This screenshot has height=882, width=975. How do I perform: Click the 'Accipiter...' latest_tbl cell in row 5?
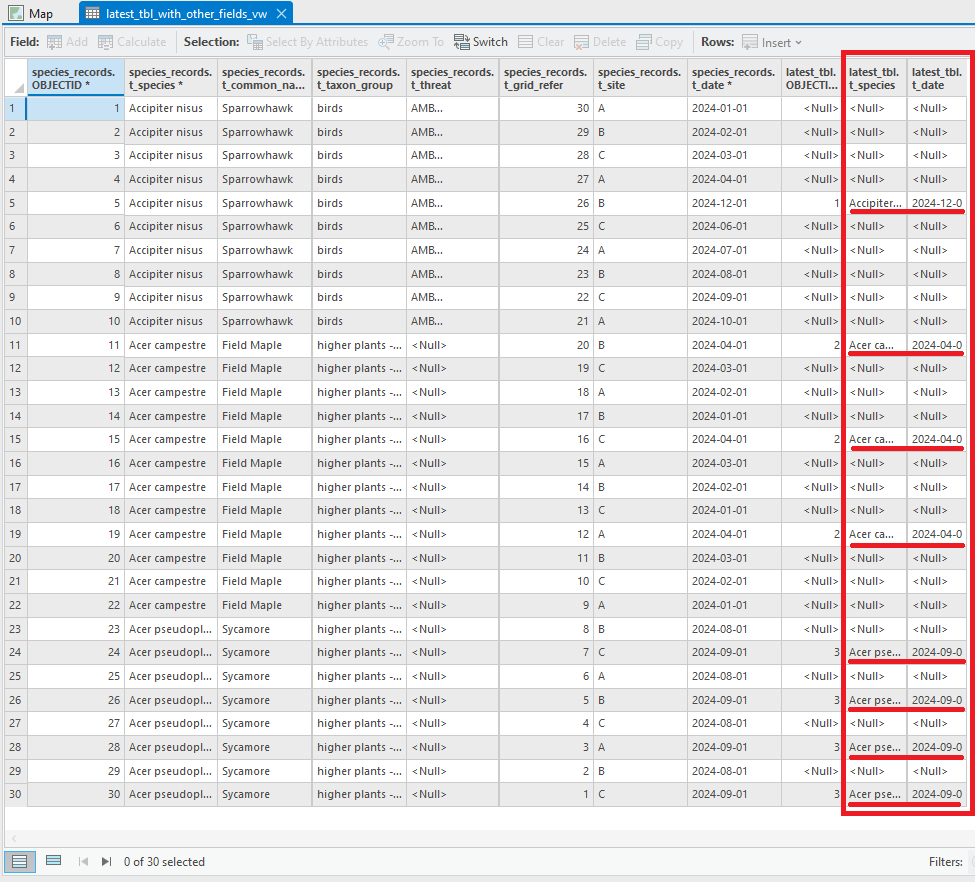pyautogui.click(x=875, y=203)
